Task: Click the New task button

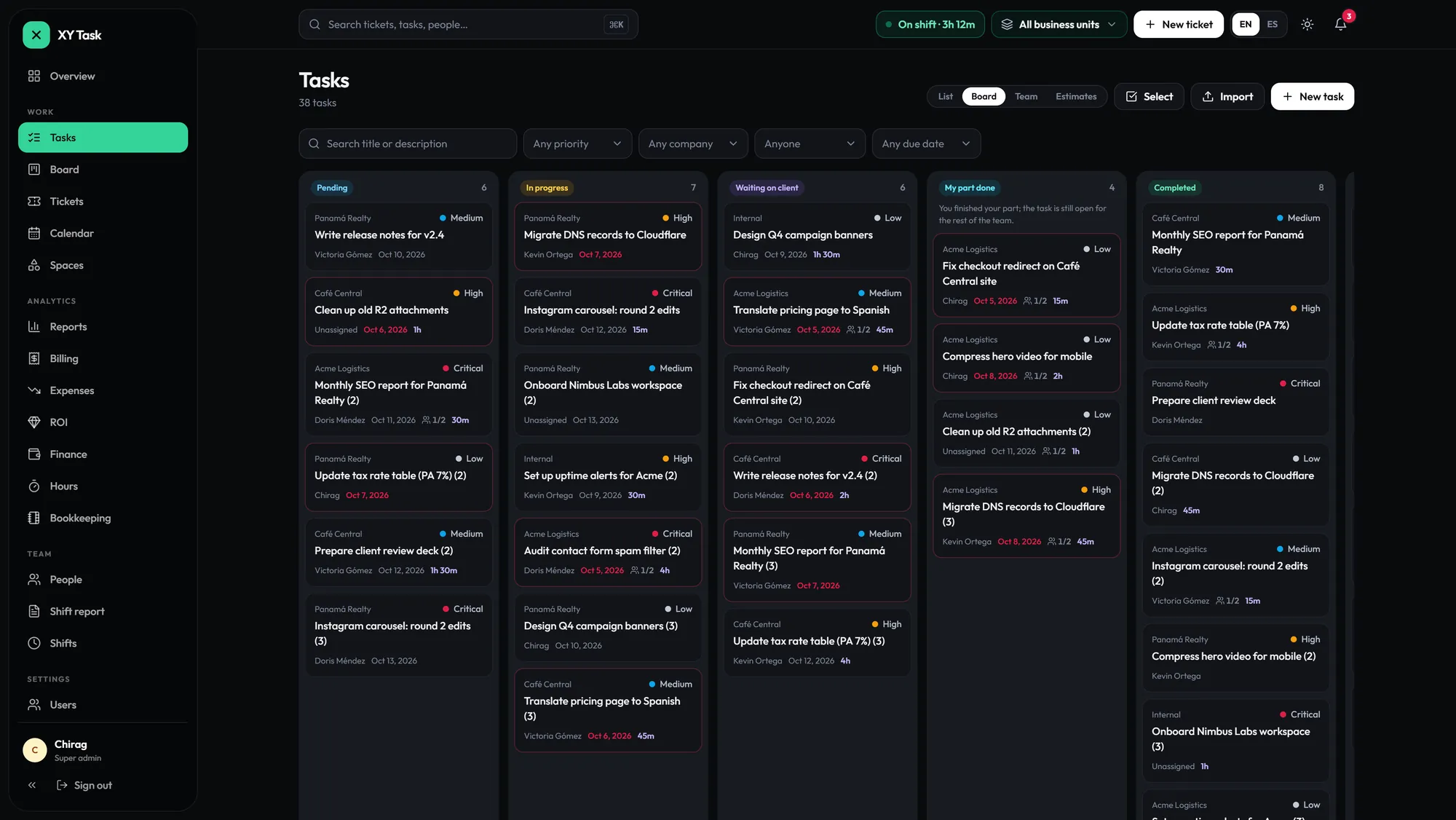Action: coord(1313,96)
